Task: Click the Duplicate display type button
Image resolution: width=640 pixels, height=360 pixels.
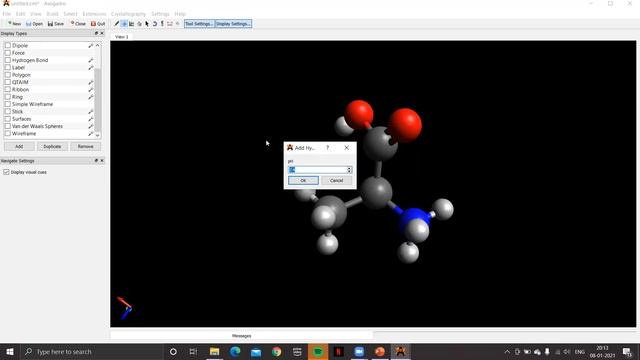Action: click(52, 147)
